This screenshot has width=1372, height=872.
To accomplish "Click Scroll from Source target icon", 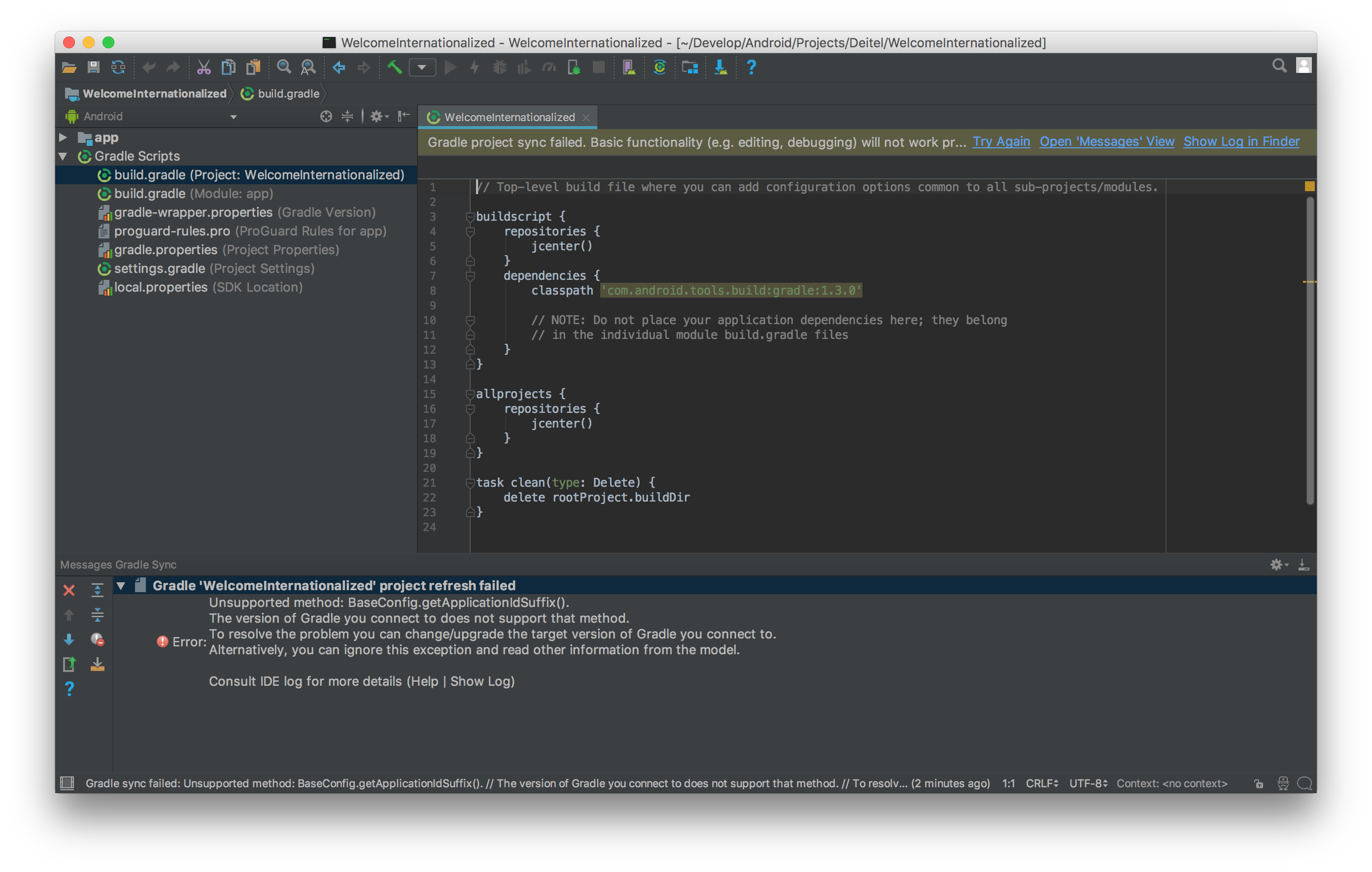I will (x=326, y=117).
